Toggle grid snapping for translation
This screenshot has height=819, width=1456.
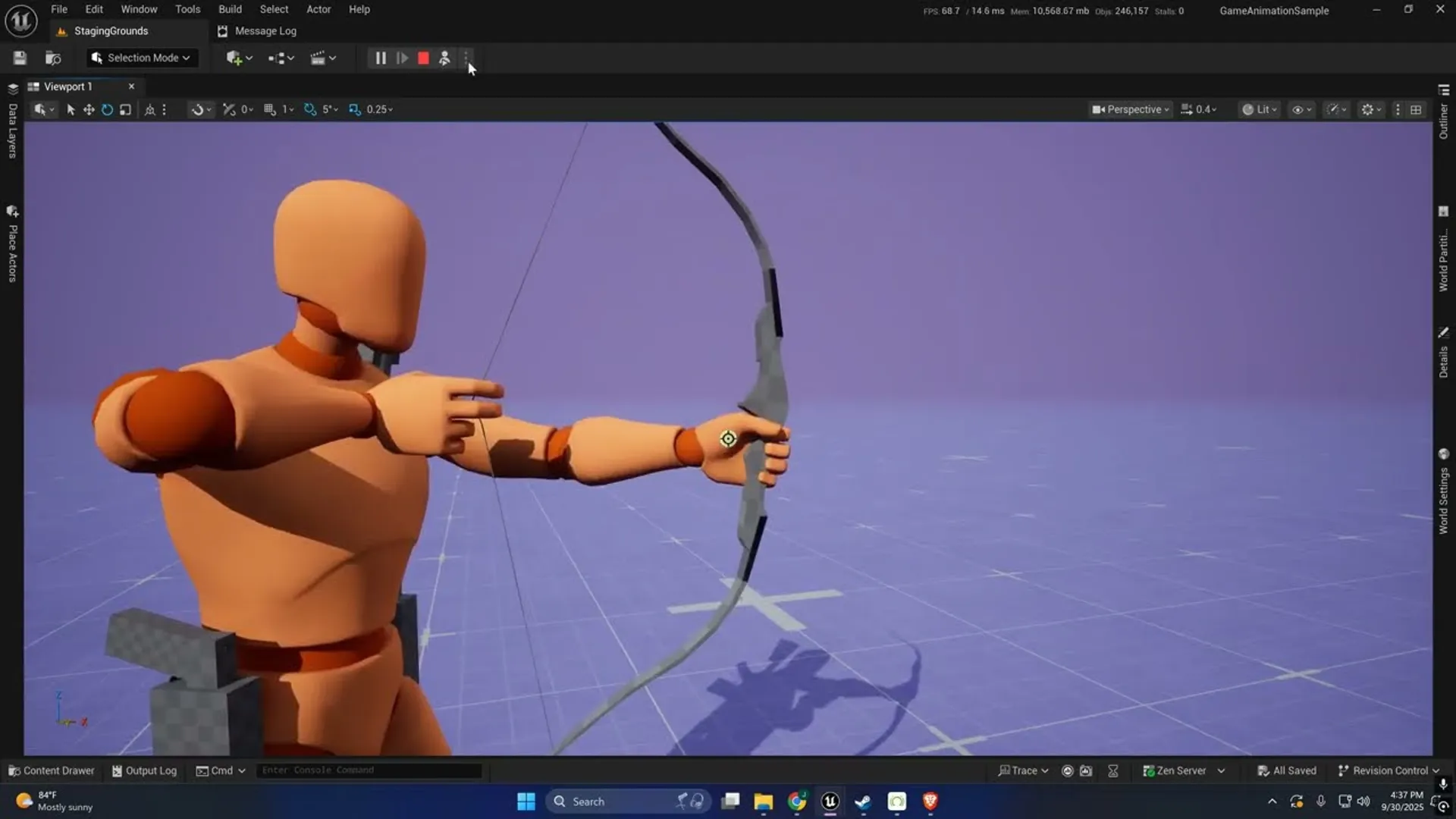[x=269, y=109]
